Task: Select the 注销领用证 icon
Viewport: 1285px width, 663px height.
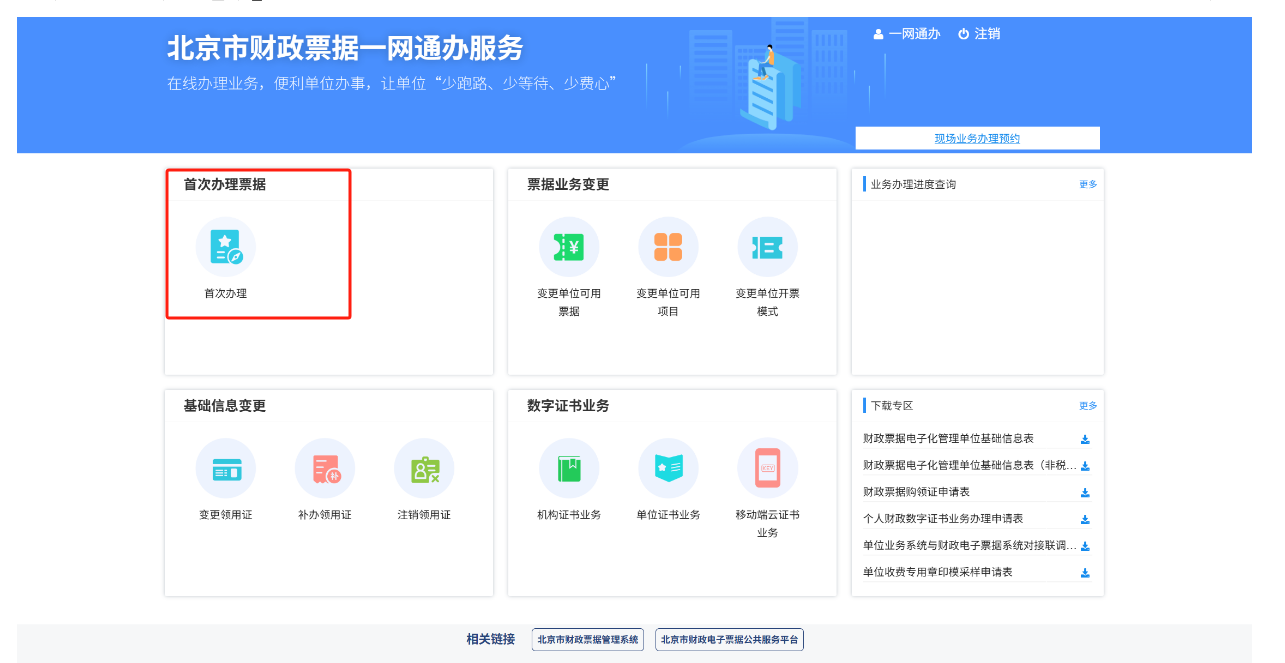Action: [424, 468]
